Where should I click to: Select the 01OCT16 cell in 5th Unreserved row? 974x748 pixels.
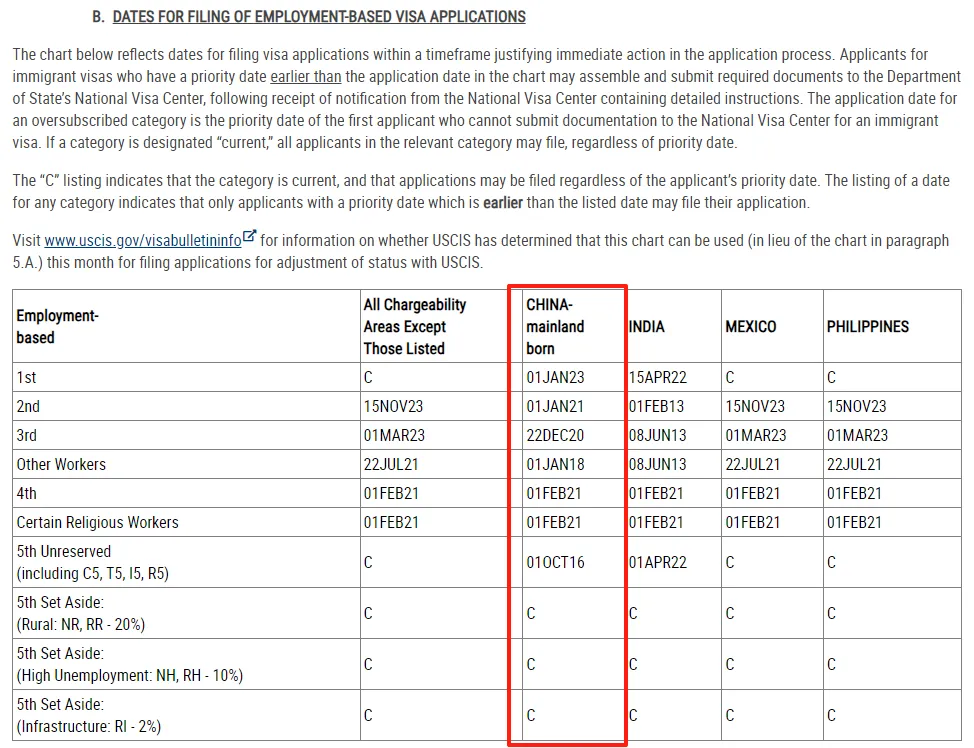pyautogui.click(x=555, y=562)
